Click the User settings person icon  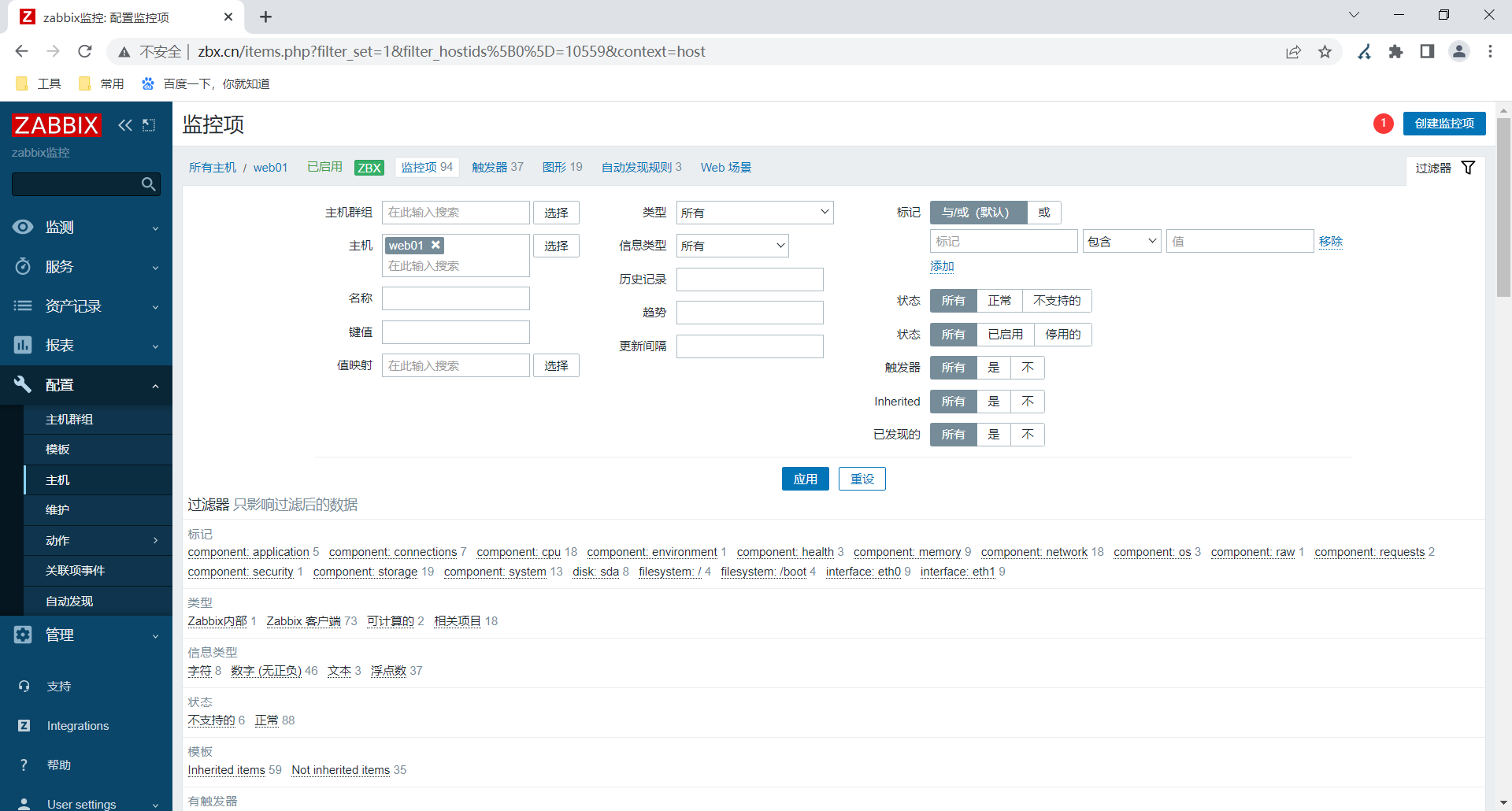[24, 804]
